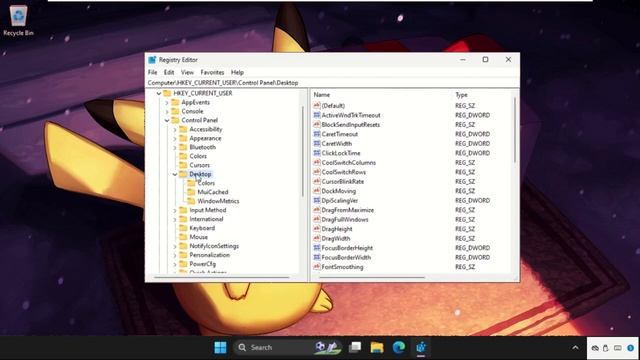Click the Bluetooth folder icon
Viewport: 640px width, 360px height.
(x=183, y=147)
